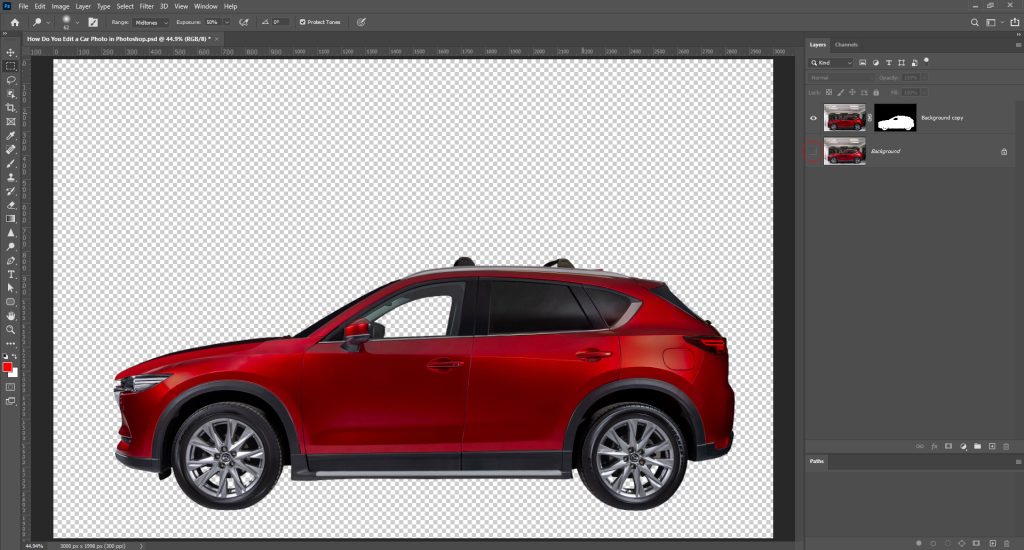Open the layer filter Kind dropdown
This screenshot has width=1024, height=550.
pos(832,62)
